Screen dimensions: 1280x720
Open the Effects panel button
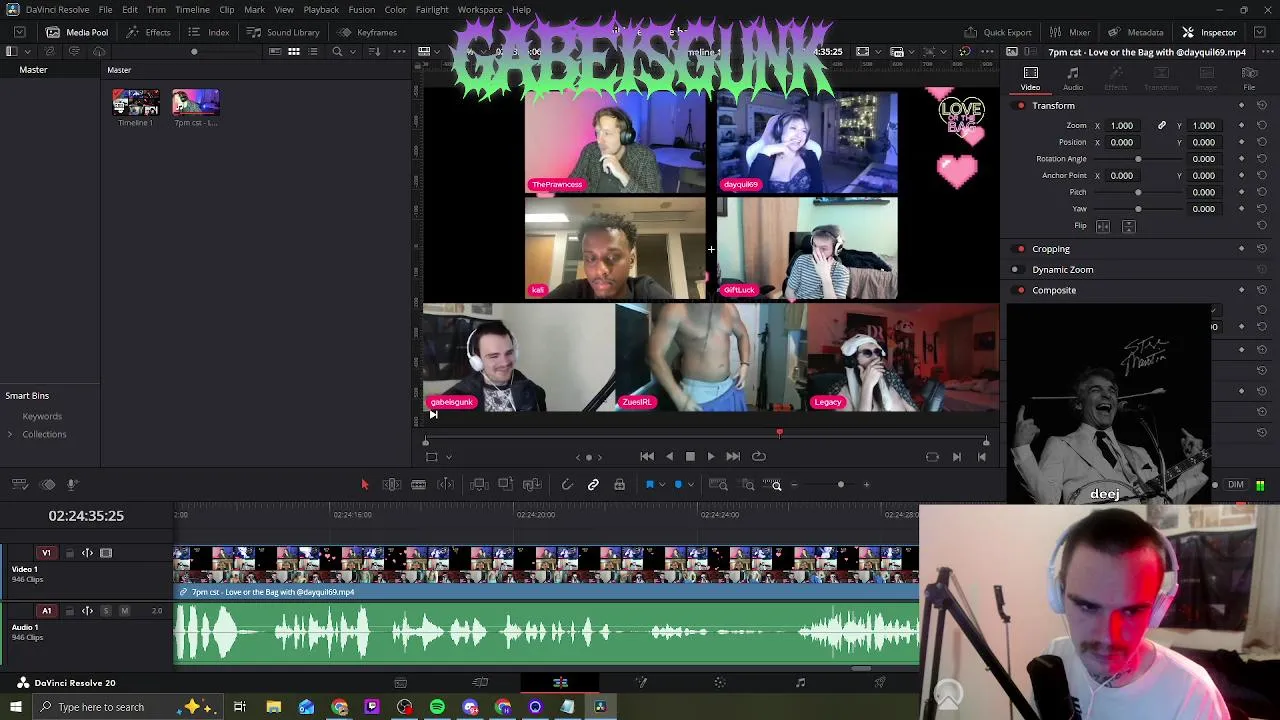click(148, 32)
